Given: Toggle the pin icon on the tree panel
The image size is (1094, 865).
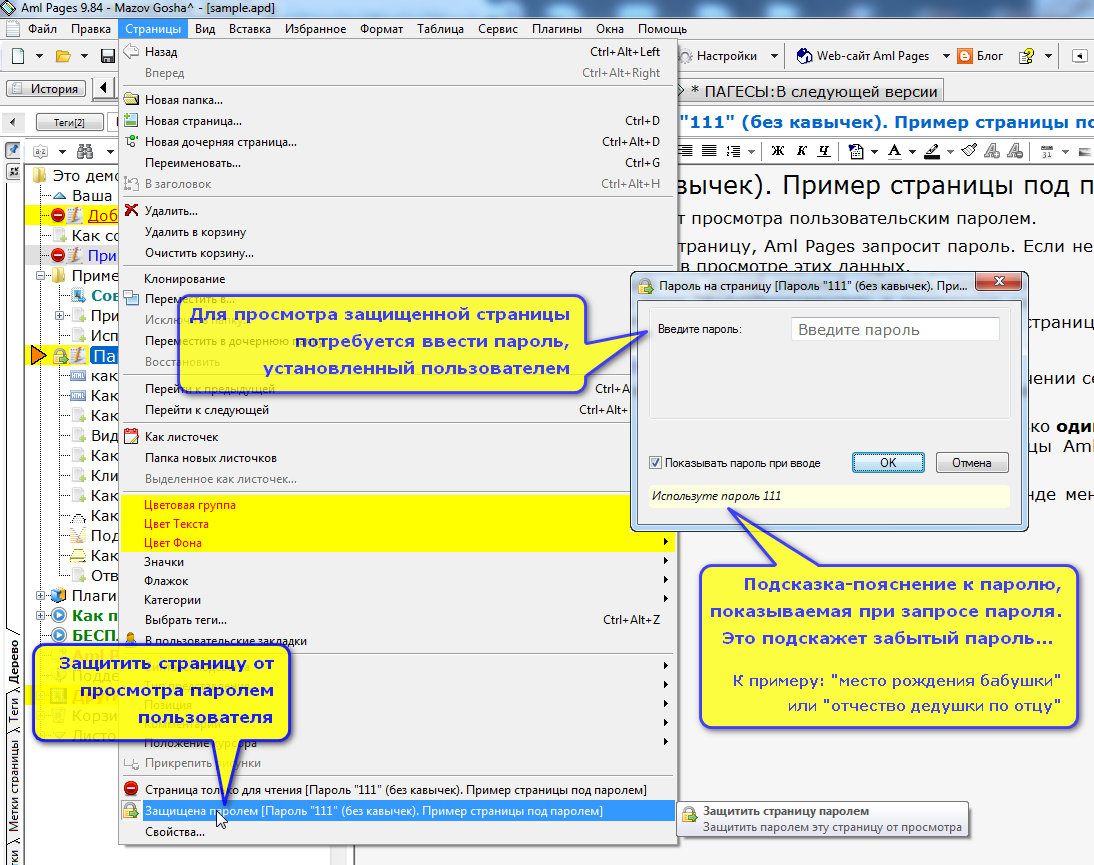Looking at the screenshot, I should (x=13, y=150).
